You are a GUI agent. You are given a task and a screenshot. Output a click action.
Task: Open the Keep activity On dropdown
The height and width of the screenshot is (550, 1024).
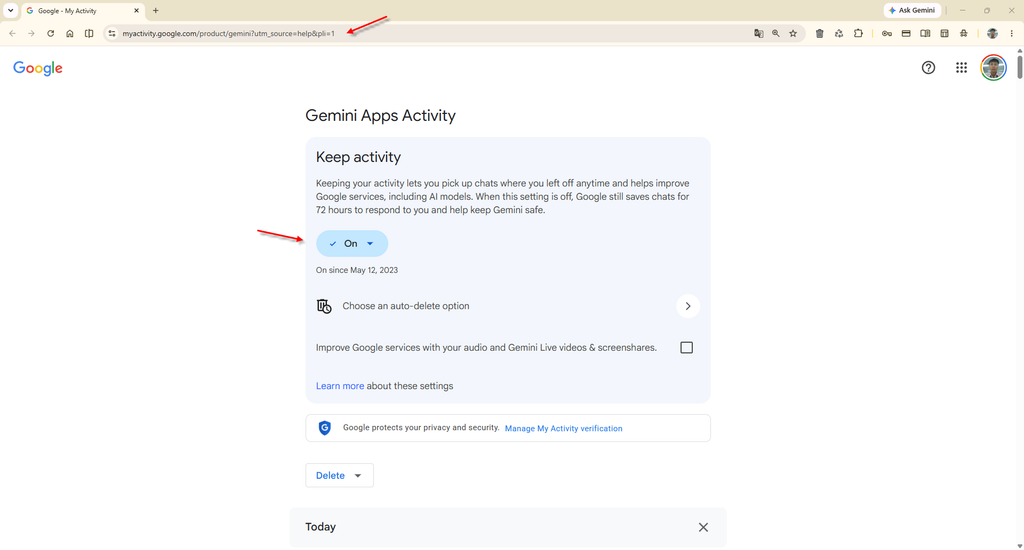352,244
